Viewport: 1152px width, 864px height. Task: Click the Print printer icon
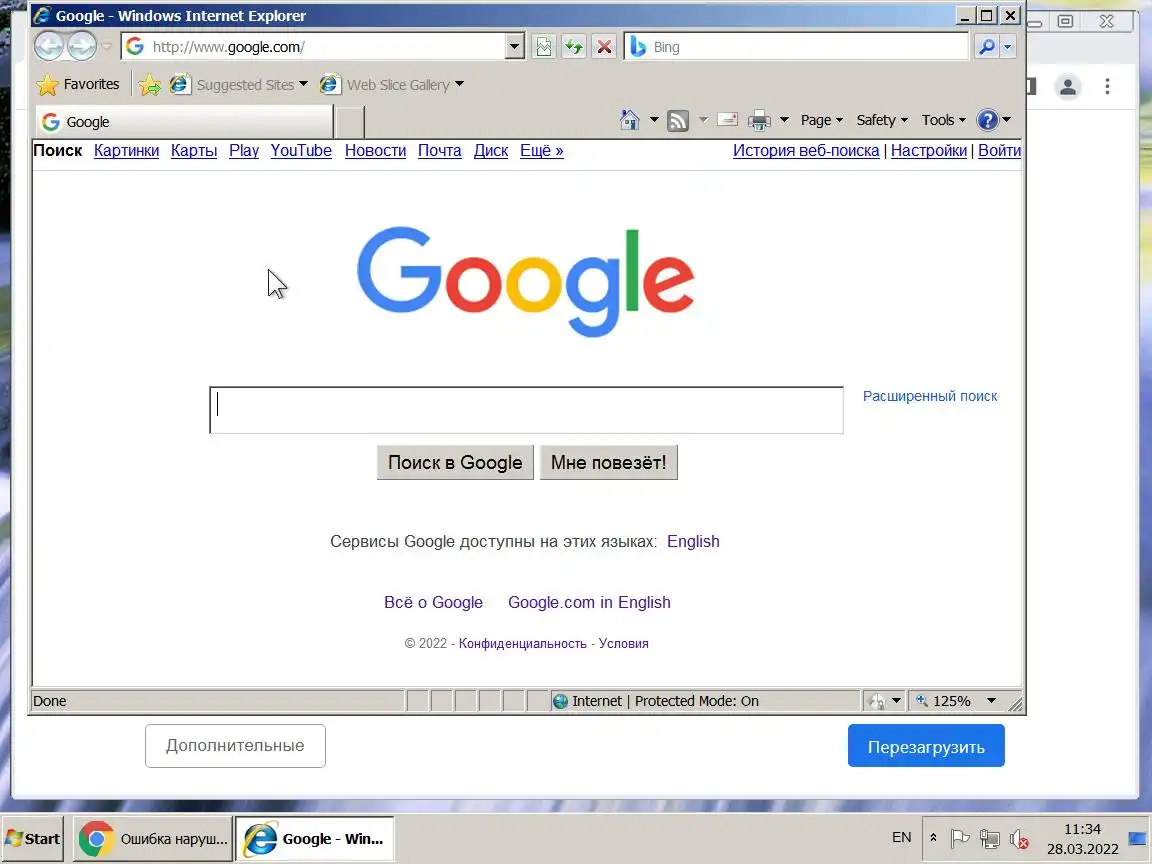point(759,120)
